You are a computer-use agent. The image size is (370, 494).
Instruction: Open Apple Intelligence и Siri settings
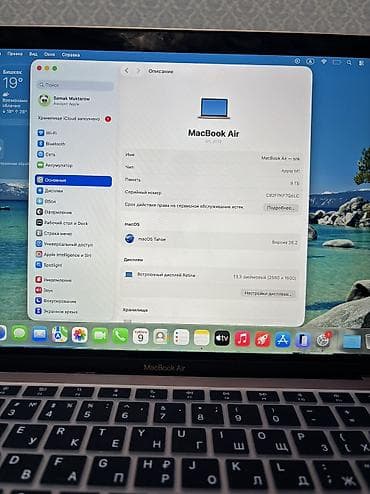click(63, 255)
